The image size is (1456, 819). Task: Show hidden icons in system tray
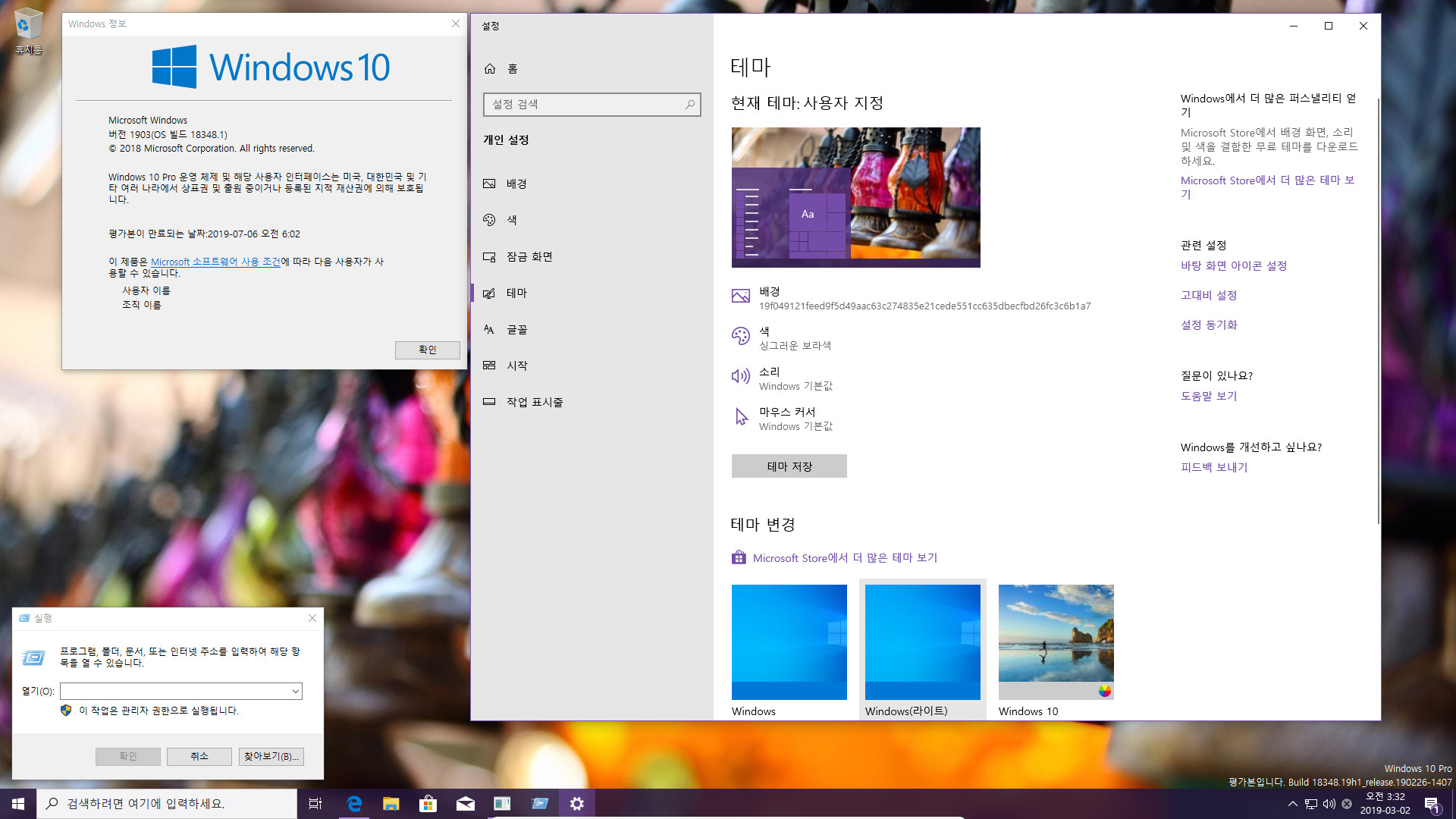(x=1292, y=804)
